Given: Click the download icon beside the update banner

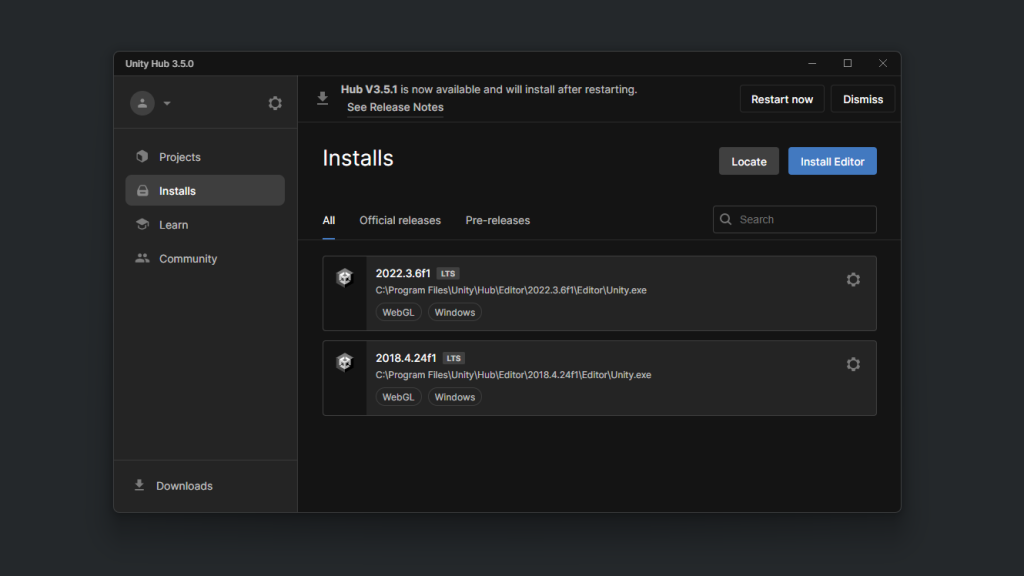Looking at the screenshot, I should point(322,98).
